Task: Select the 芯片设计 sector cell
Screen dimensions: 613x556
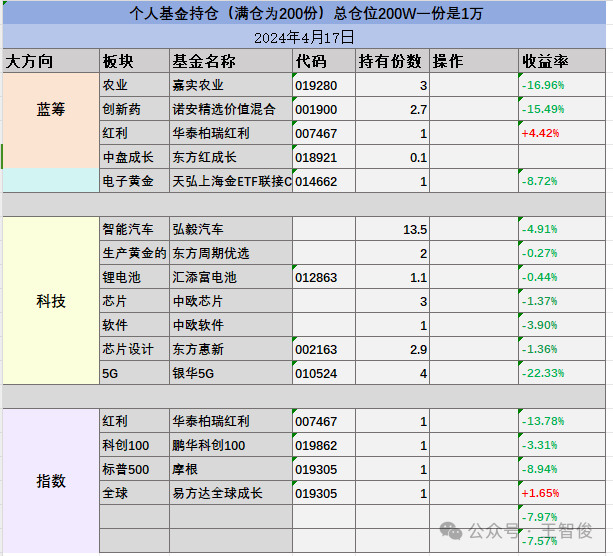Action: (x=134, y=349)
